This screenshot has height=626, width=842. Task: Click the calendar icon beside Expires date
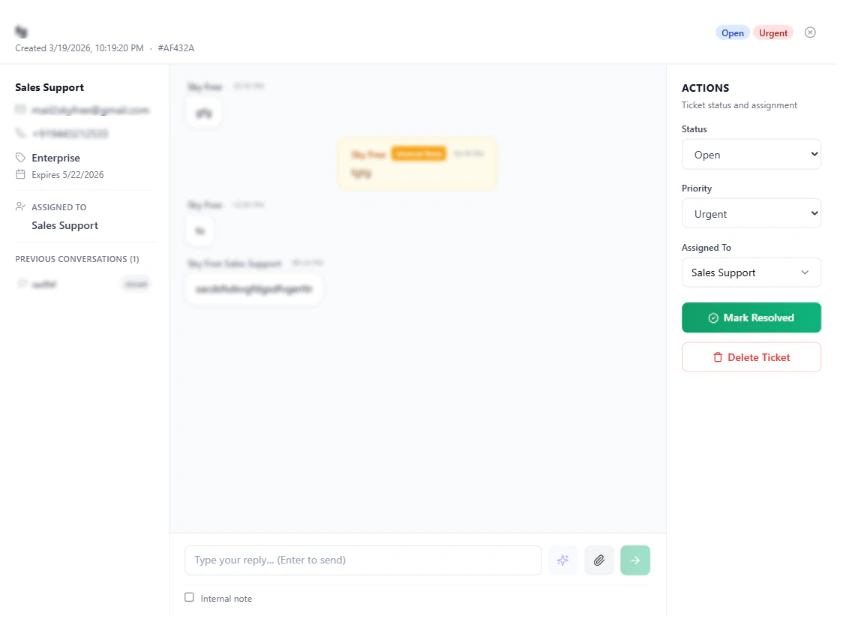(x=20, y=174)
